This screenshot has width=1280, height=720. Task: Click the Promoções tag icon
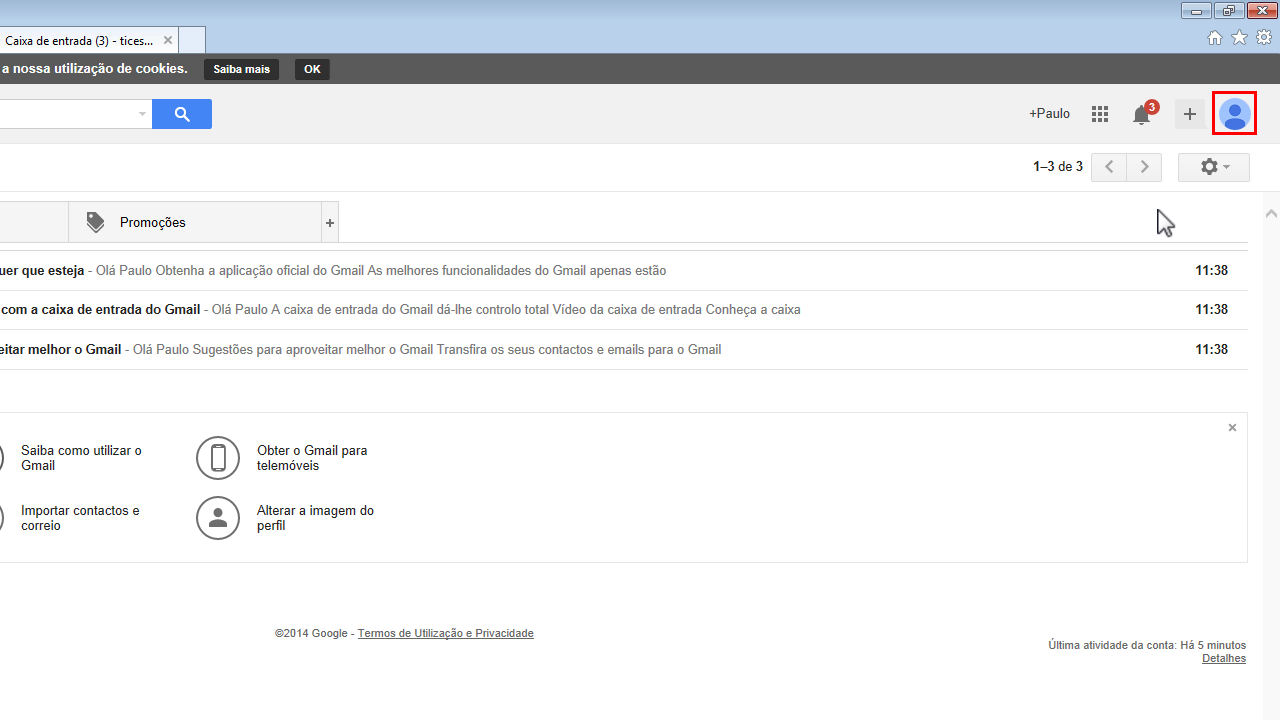click(x=95, y=222)
